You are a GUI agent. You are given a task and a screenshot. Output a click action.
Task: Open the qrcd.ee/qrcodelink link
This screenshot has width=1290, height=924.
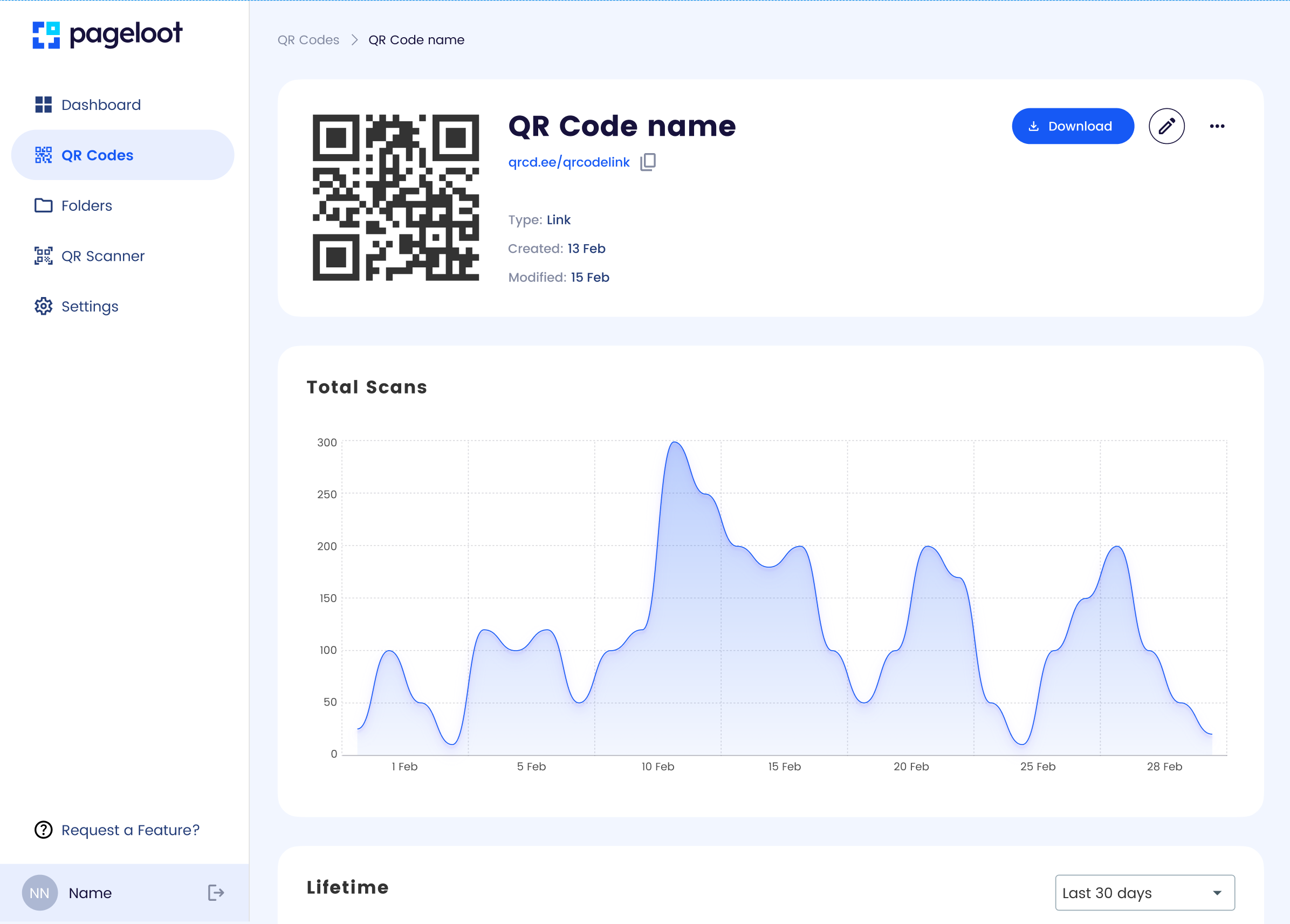[568, 162]
